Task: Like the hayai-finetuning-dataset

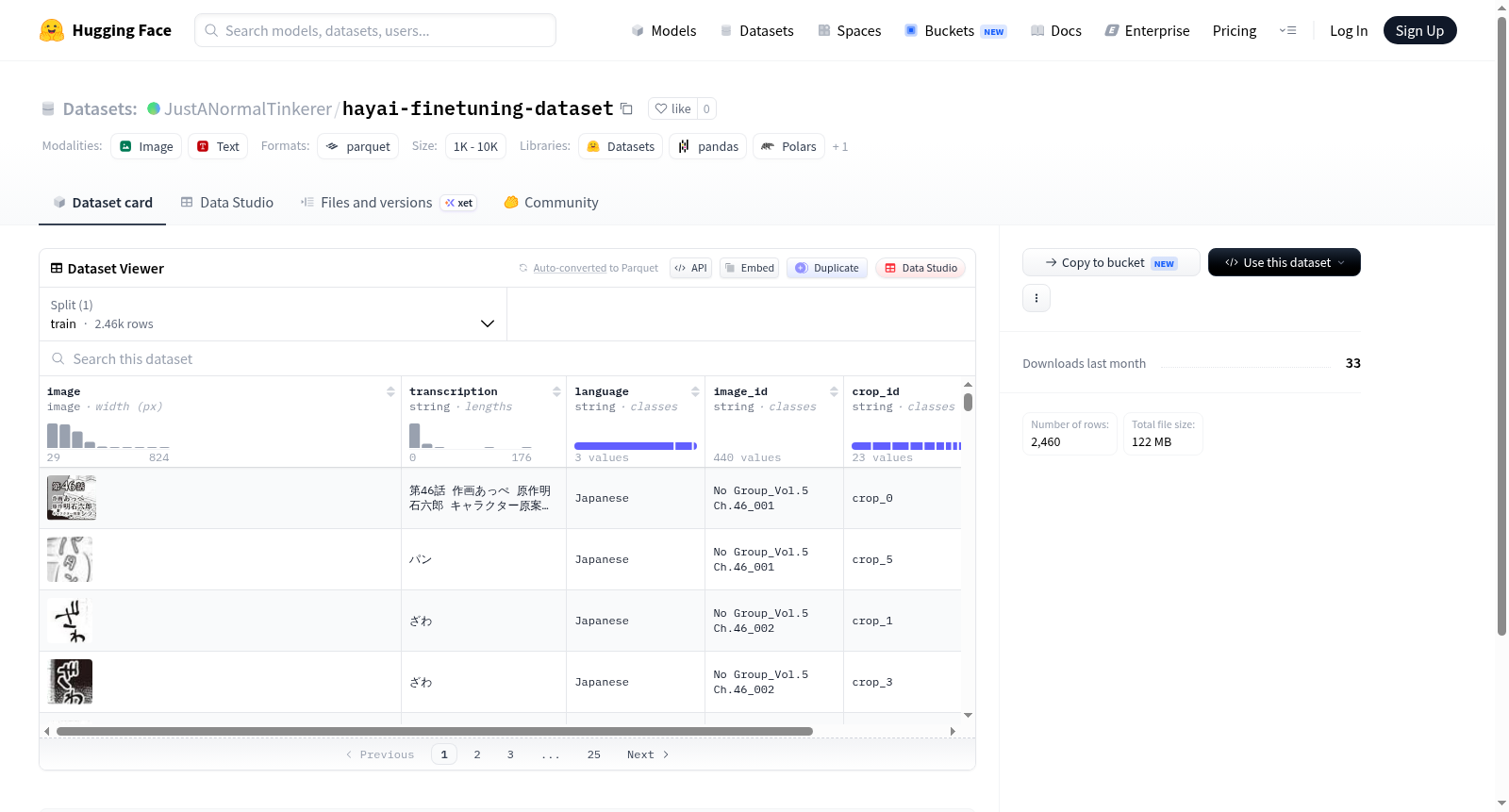Action: click(x=673, y=108)
